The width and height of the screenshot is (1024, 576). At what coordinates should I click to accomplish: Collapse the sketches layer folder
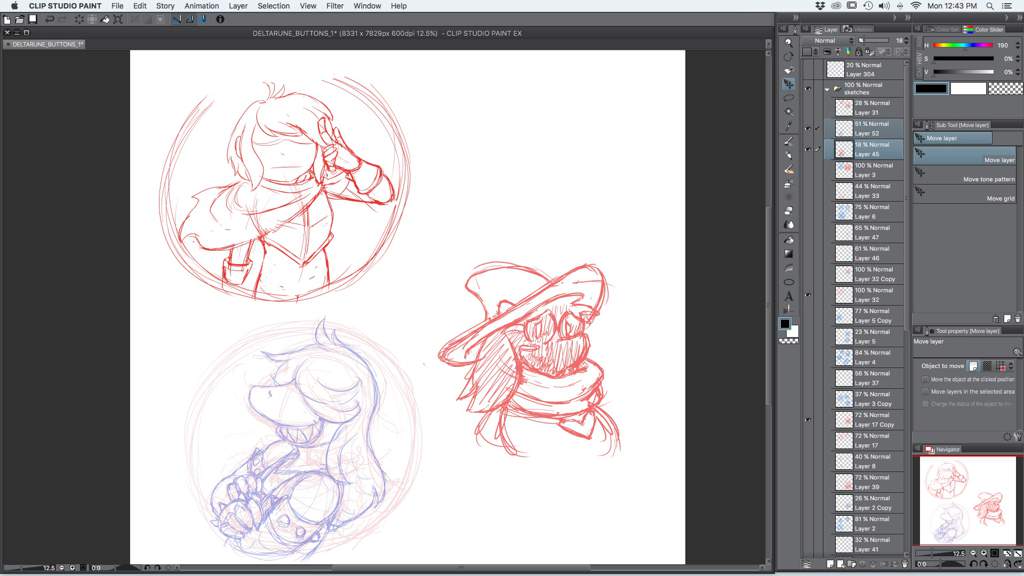[828, 89]
